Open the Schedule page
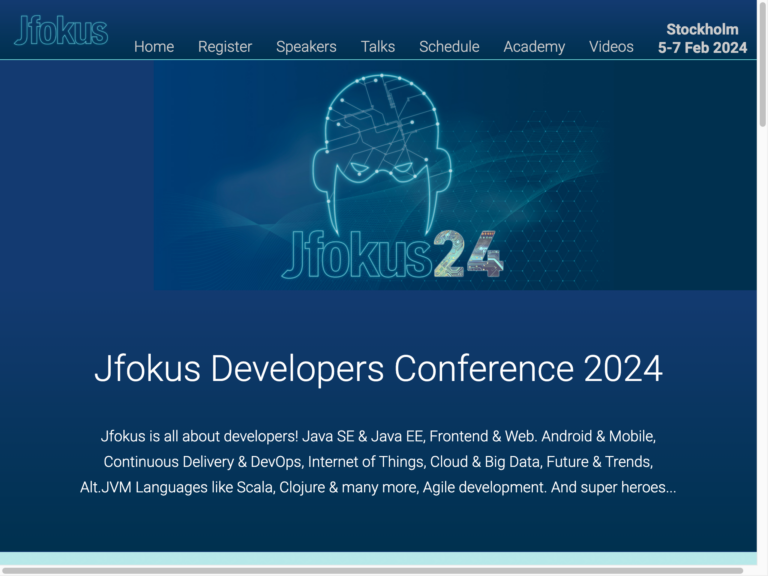The image size is (768, 576). coord(449,47)
